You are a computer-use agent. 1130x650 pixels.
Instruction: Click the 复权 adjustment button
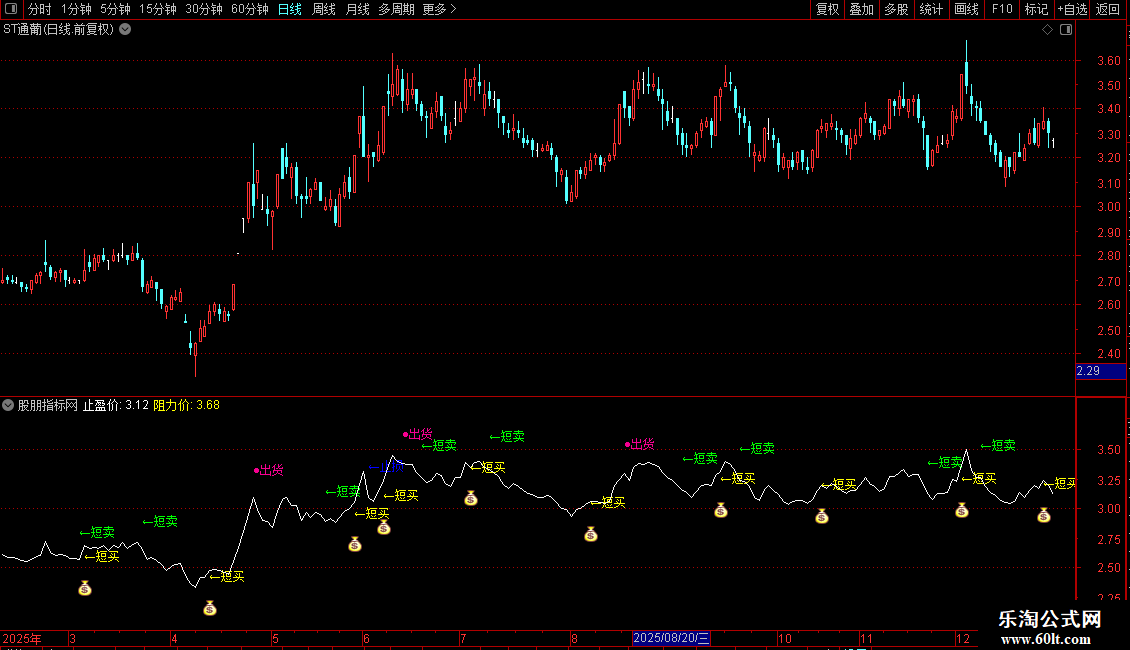pos(827,9)
